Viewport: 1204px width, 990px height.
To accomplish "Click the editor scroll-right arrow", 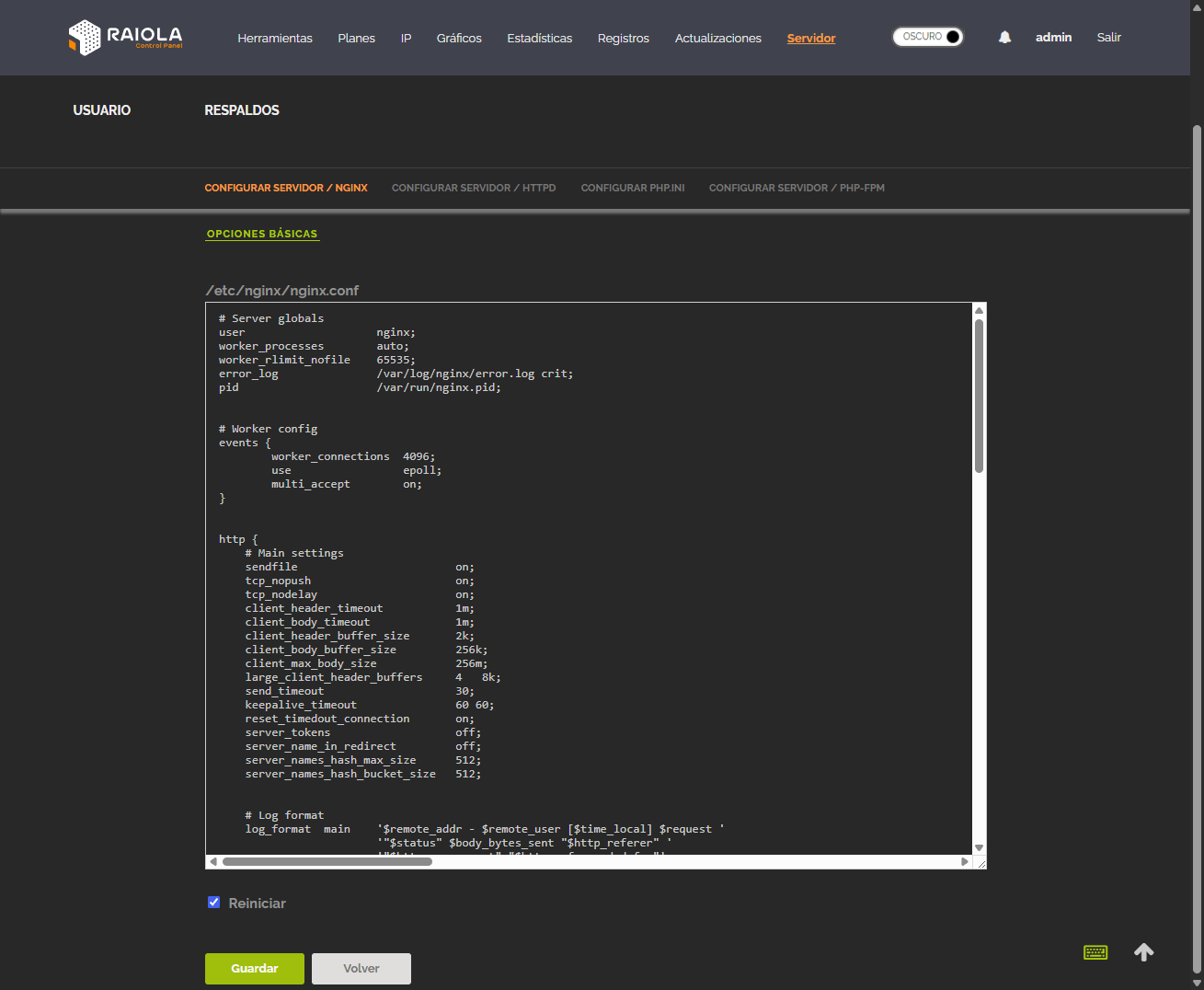I will point(965,862).
